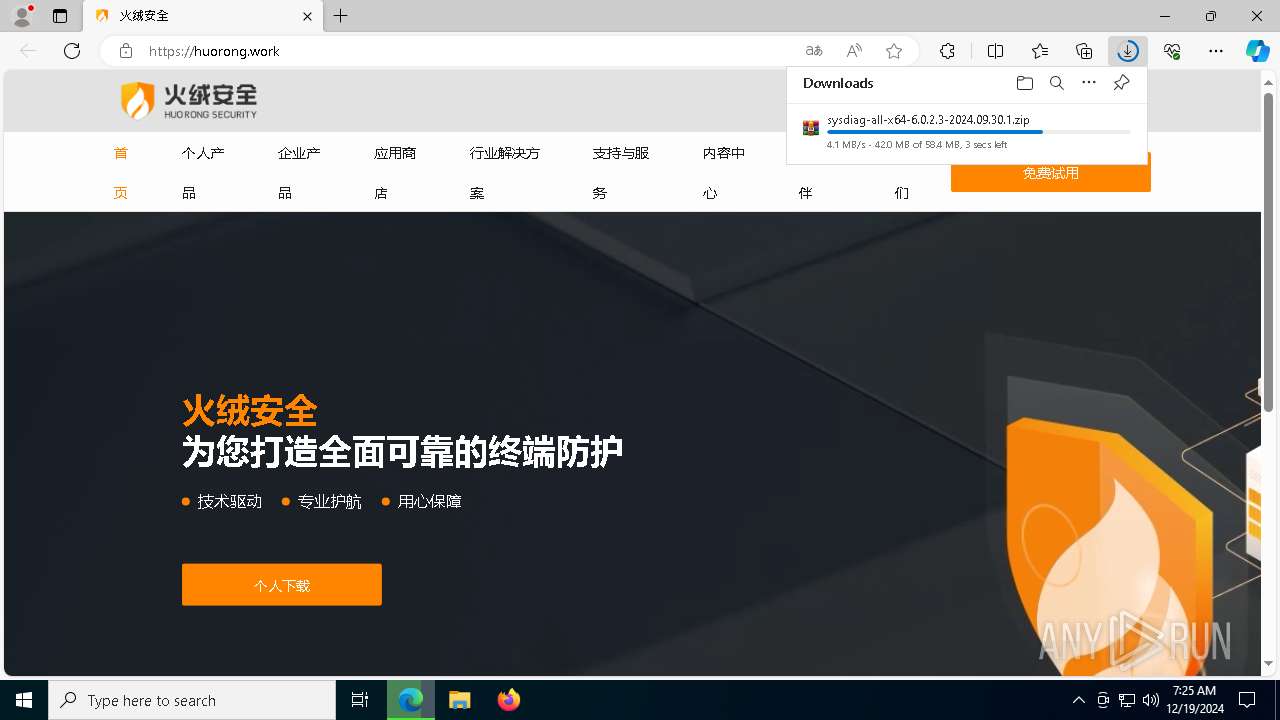Open a new tab with plus button
Viewport: 1280px width, 720px height.
341,16
